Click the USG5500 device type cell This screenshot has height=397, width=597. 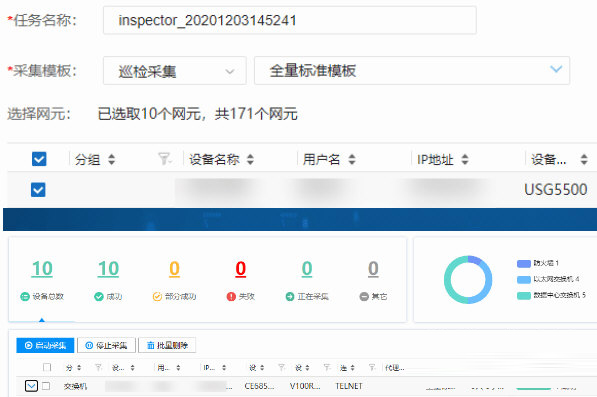pyautogui.click(x=555, y=190)
